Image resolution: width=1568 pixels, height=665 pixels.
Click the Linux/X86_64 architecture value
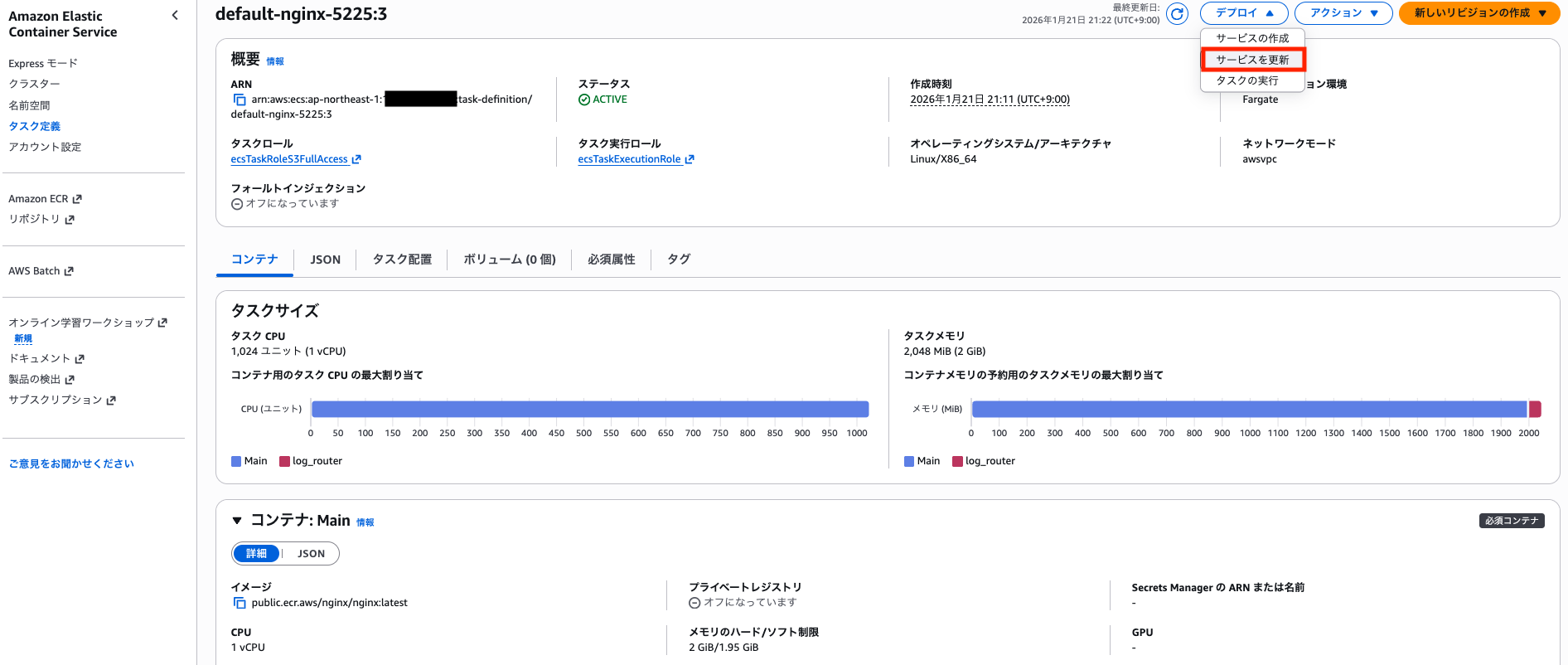943,159
